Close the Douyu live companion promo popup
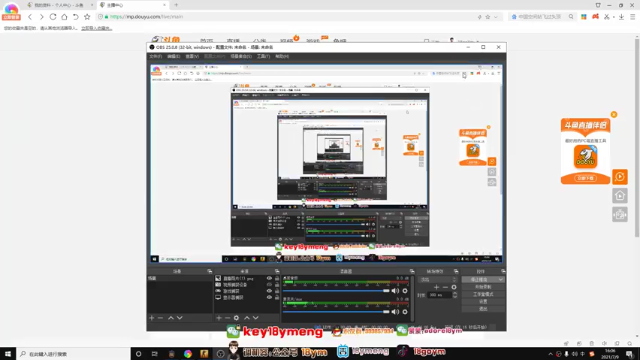The height and width of the screenshot is (360, 640). [x=613, y=115]
